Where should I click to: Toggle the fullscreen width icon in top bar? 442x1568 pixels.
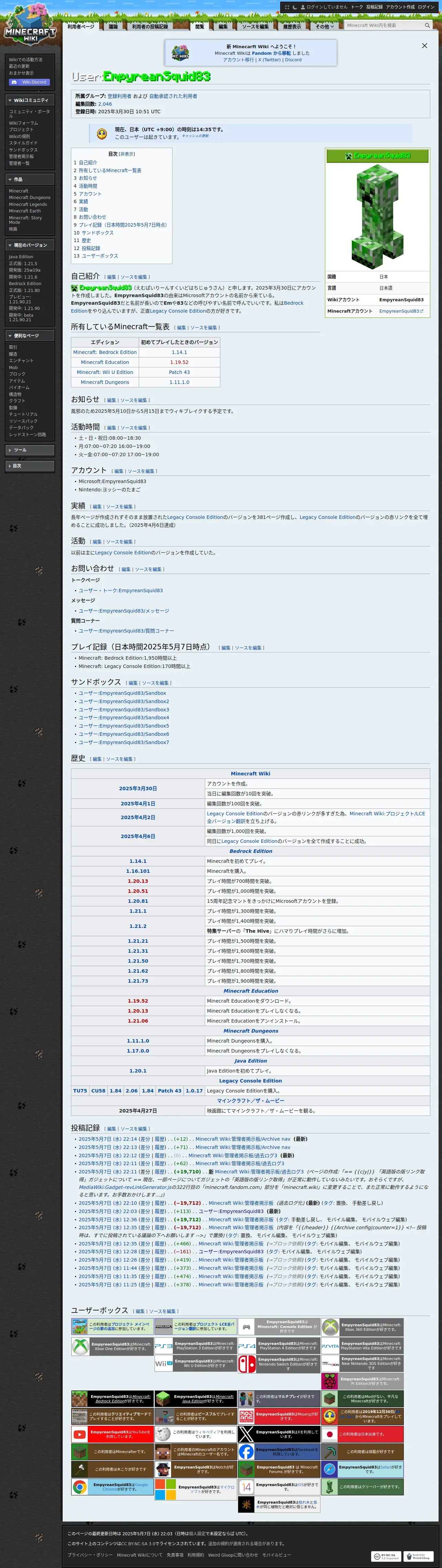tap(287, 7)
